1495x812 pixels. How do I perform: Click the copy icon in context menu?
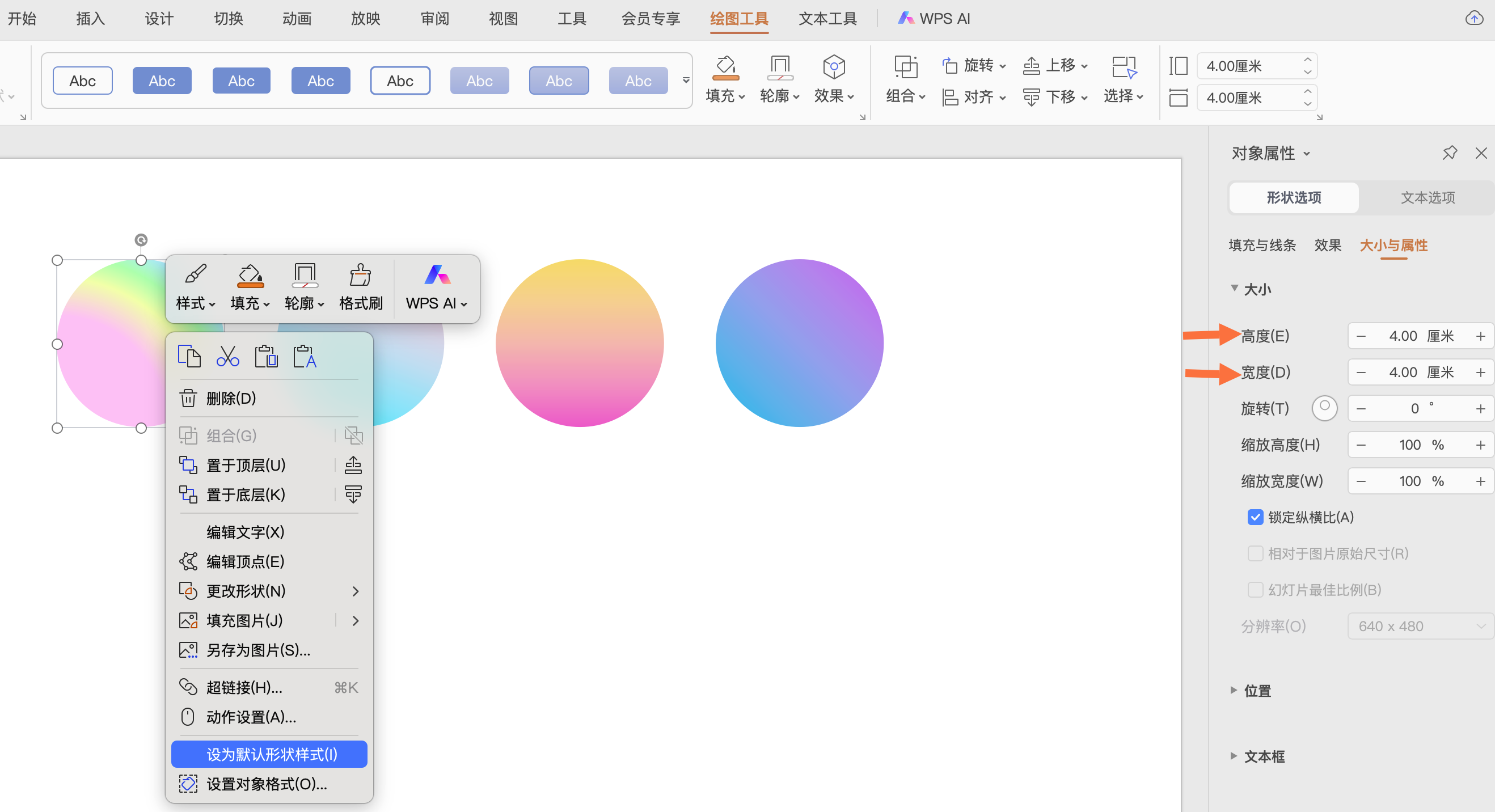[x=189, y=356]
